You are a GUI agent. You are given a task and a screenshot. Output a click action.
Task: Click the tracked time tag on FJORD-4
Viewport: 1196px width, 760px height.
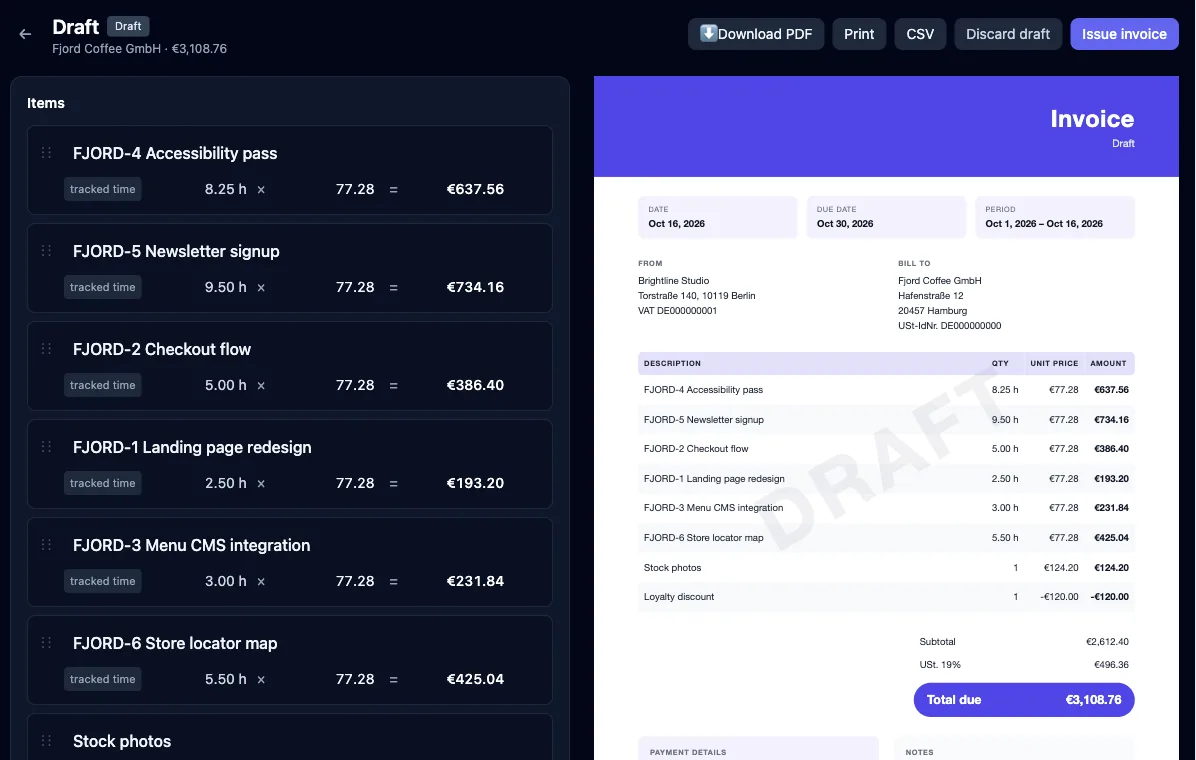click(102, 189)
